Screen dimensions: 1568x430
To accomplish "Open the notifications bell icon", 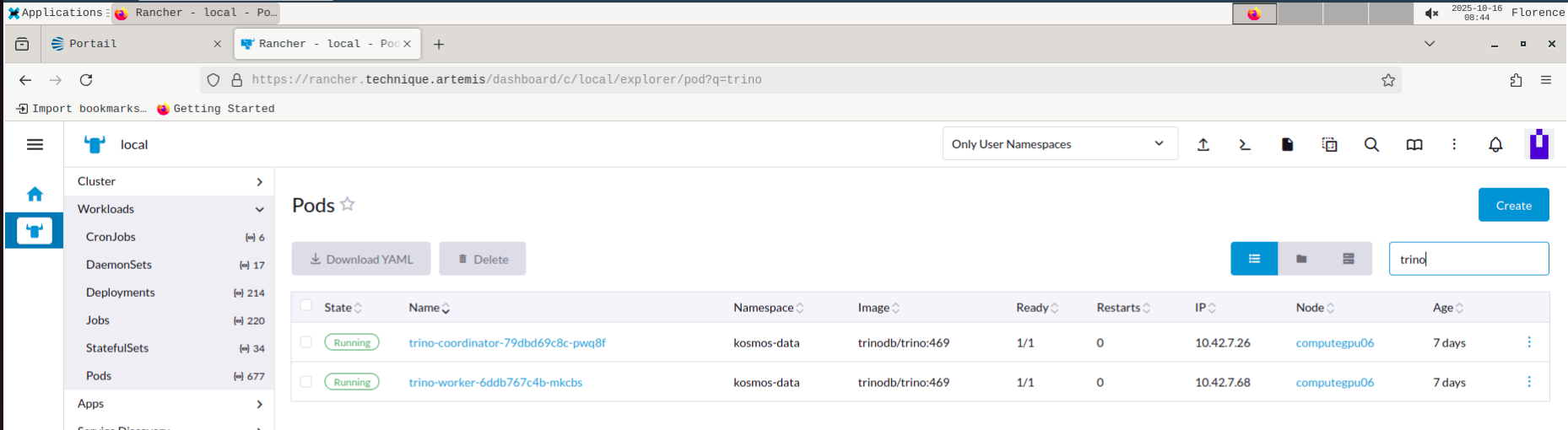I will [x=1495, y=145].
